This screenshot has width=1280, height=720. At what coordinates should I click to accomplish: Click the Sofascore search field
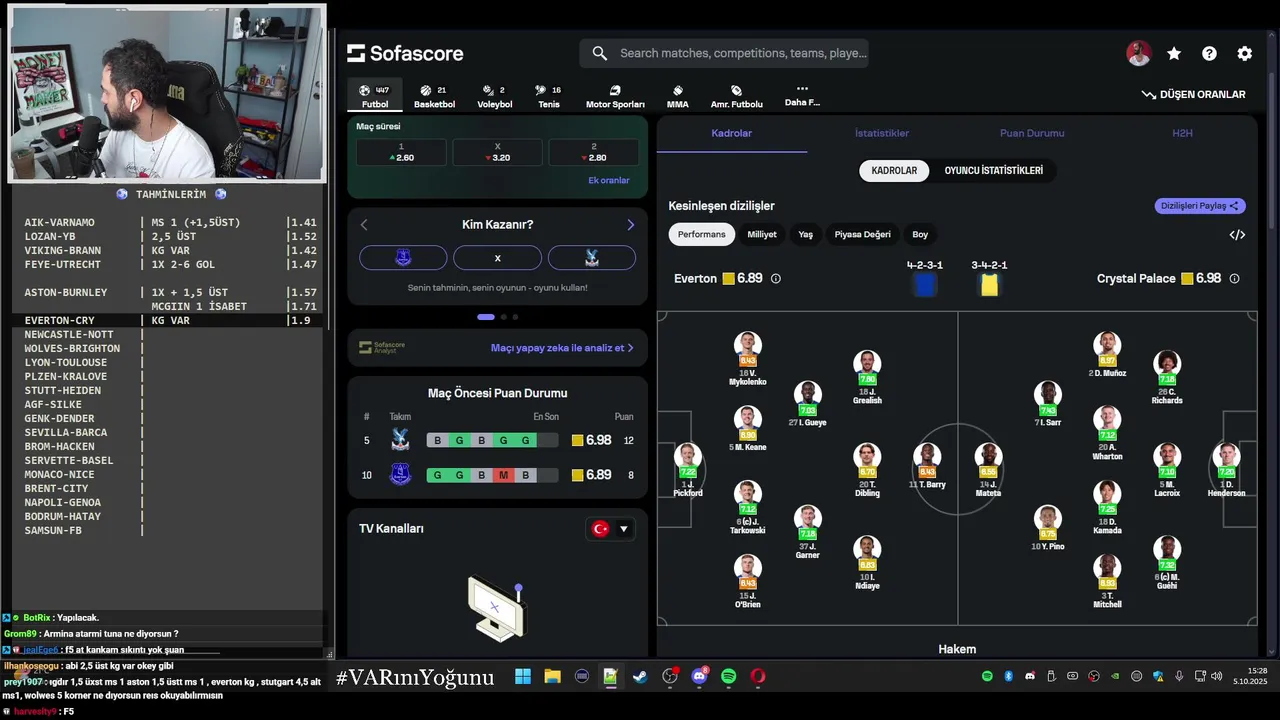[x=724, y=53]
